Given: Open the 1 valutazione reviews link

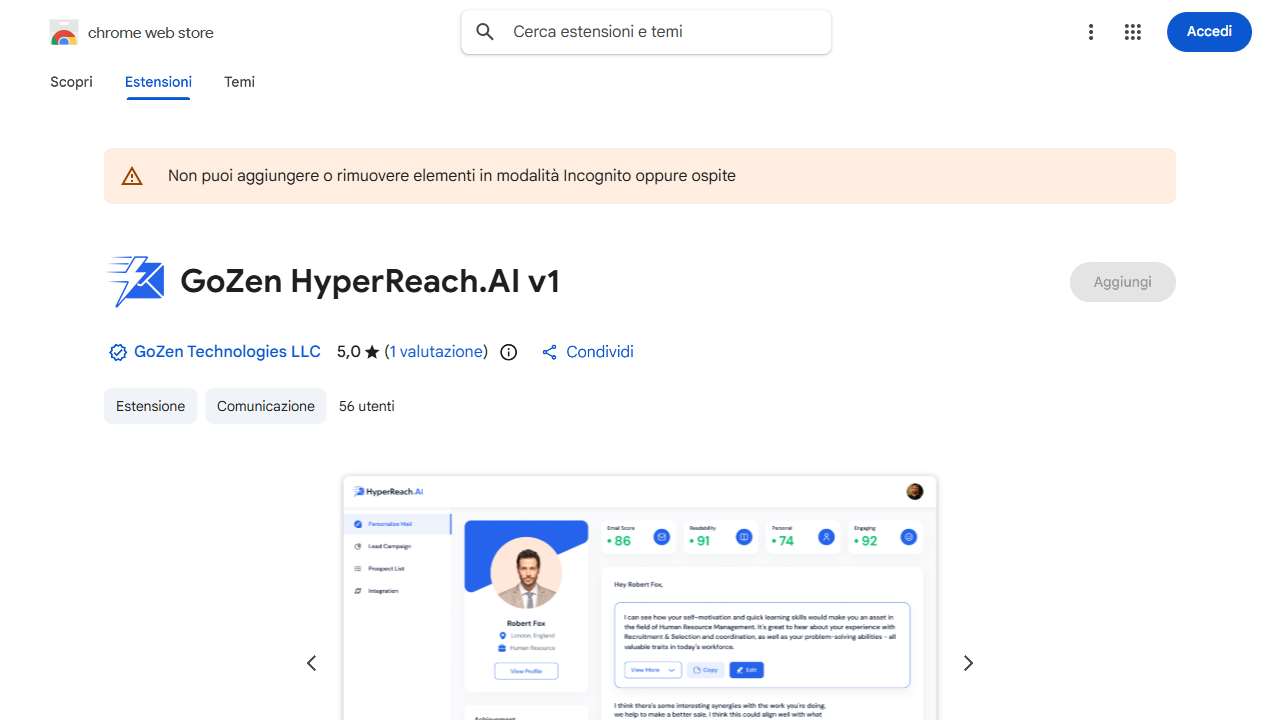Looking at the screenshot, I should click(x=436, y=352).
